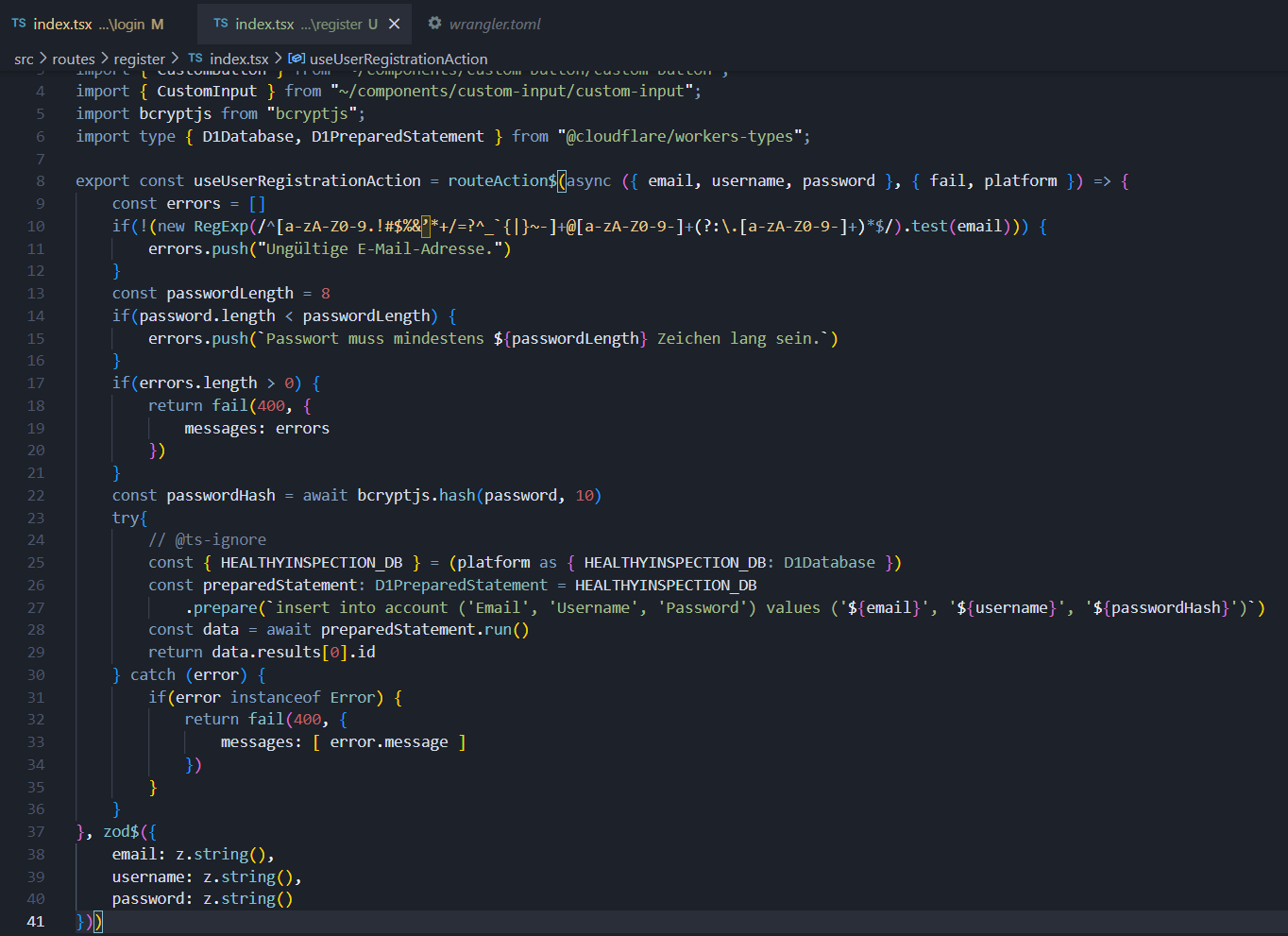Open the useUserRegistrationAction breadcrumb symbol list

click(x=398, y=59)
